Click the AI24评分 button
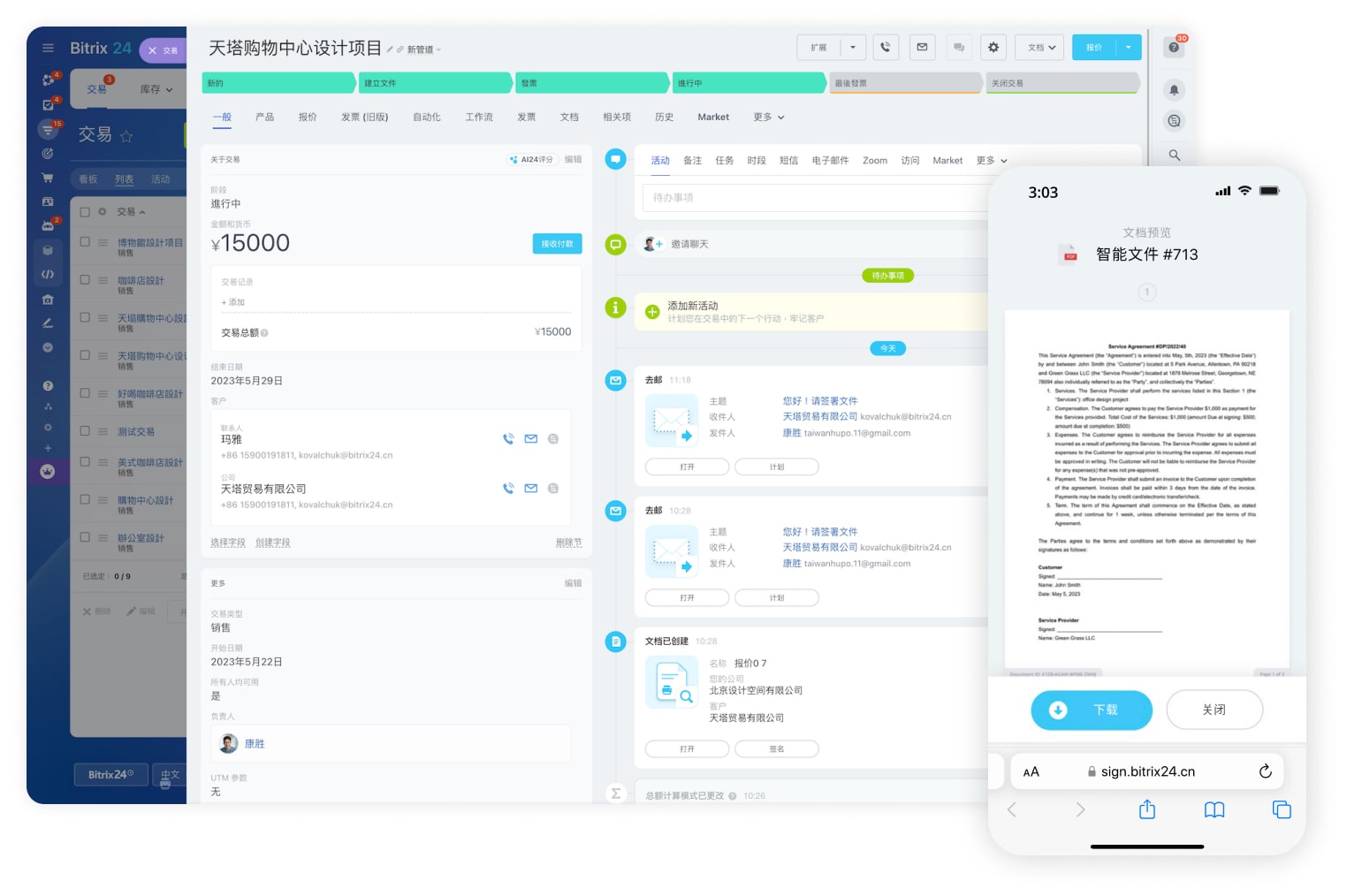 click(x=531, y=160)
